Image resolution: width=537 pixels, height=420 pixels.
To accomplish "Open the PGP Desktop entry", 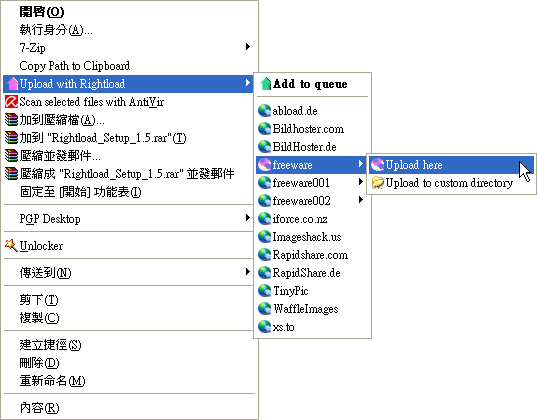I will click(x=129, y=219).
